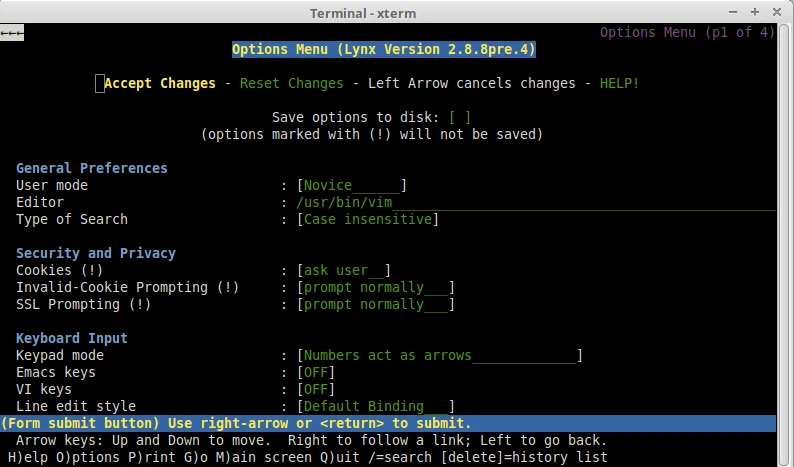
Task: Open the Type of Search dropdown
Action: (x=368, y=219)
